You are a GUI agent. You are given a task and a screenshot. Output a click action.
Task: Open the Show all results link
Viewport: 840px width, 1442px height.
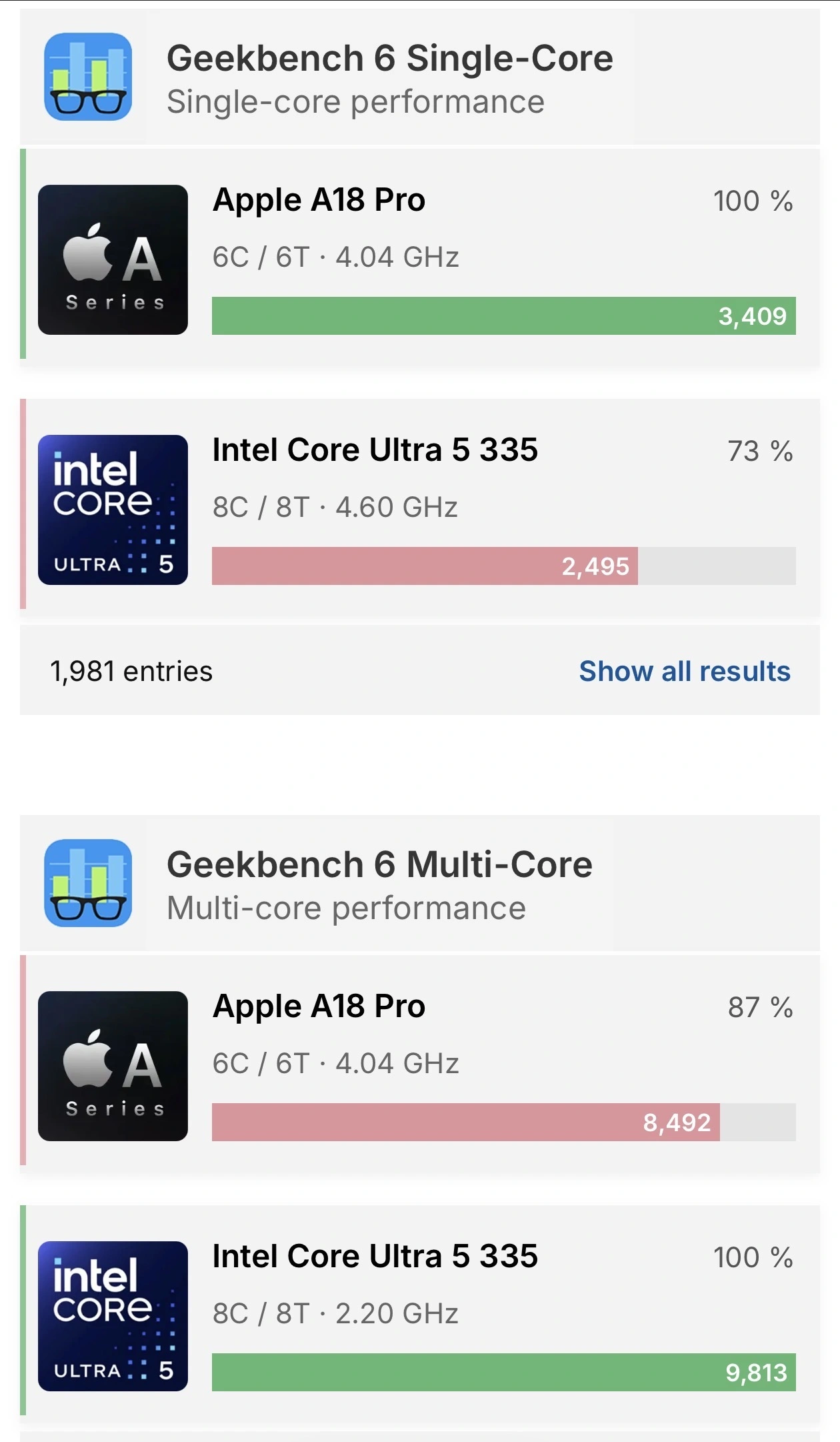[x=684, y=671]
